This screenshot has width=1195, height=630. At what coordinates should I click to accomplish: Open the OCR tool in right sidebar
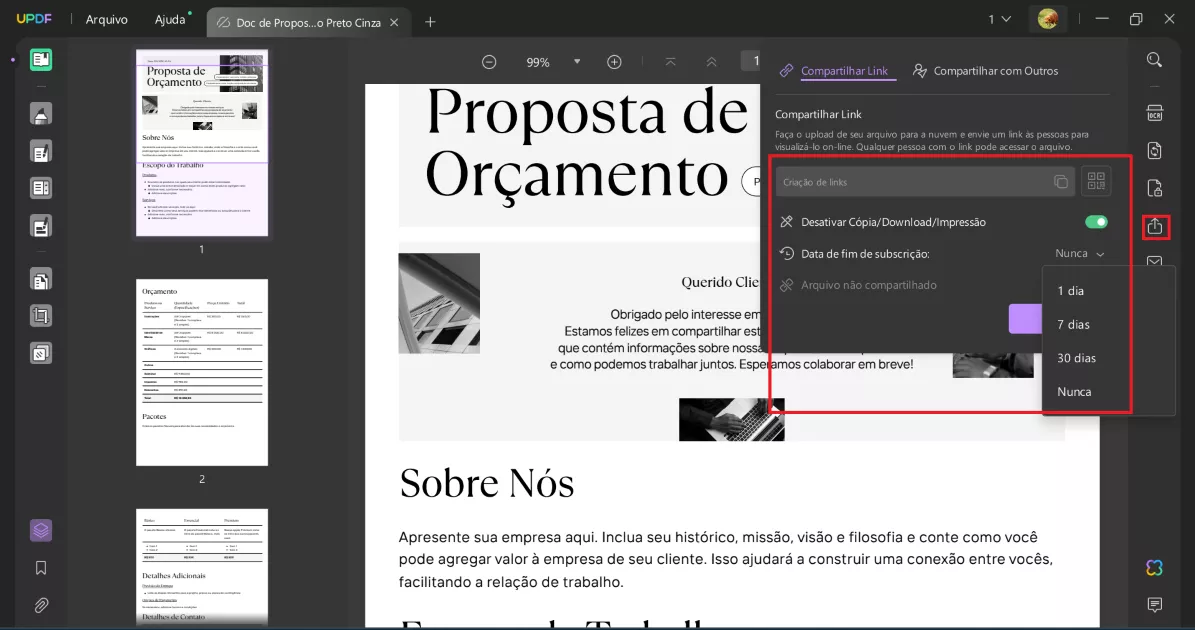[x=1154, y=112]
